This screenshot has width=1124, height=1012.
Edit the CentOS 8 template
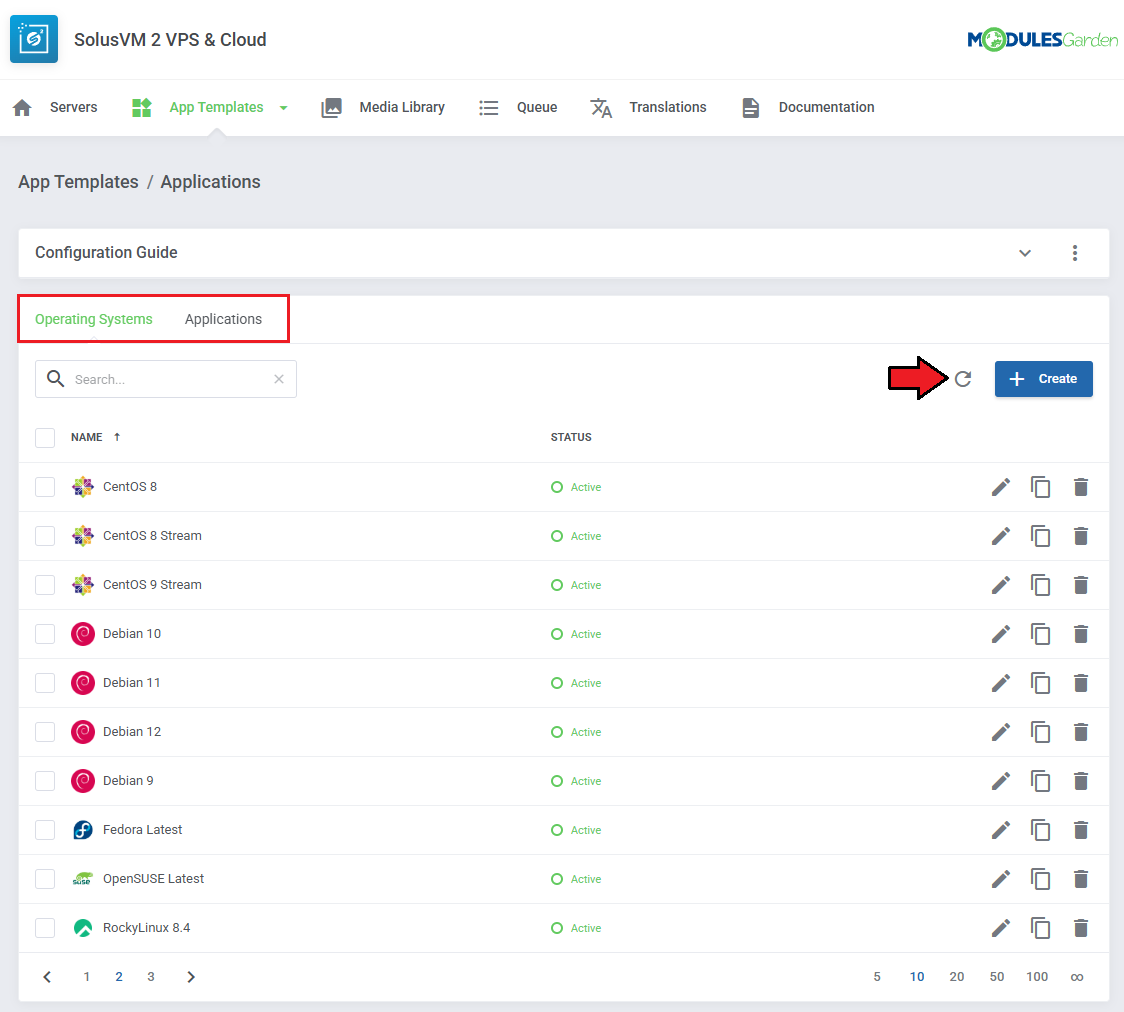1000,487
